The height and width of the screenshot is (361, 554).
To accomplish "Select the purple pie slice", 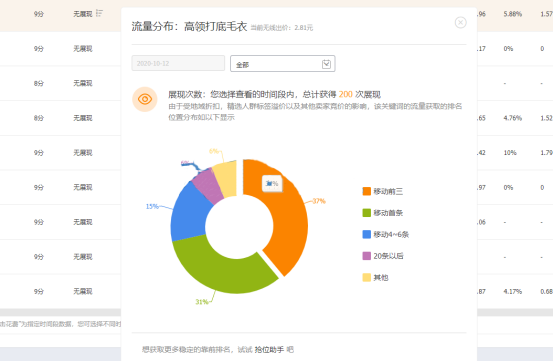I will click(208, 185).
